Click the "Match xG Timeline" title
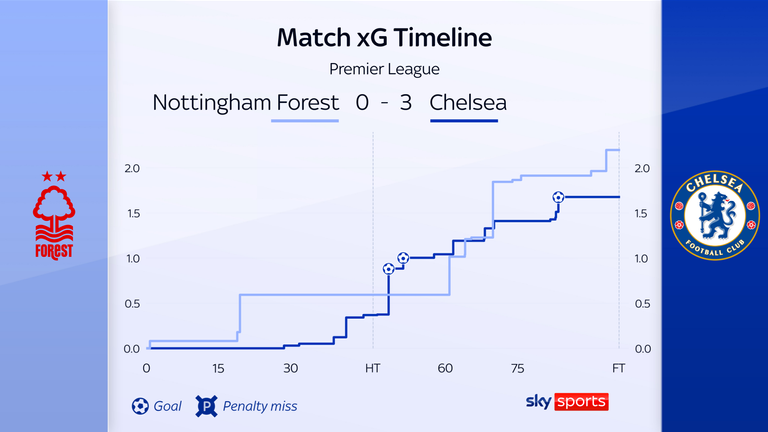This screenshot has width=768, height=432. (384, 39)
